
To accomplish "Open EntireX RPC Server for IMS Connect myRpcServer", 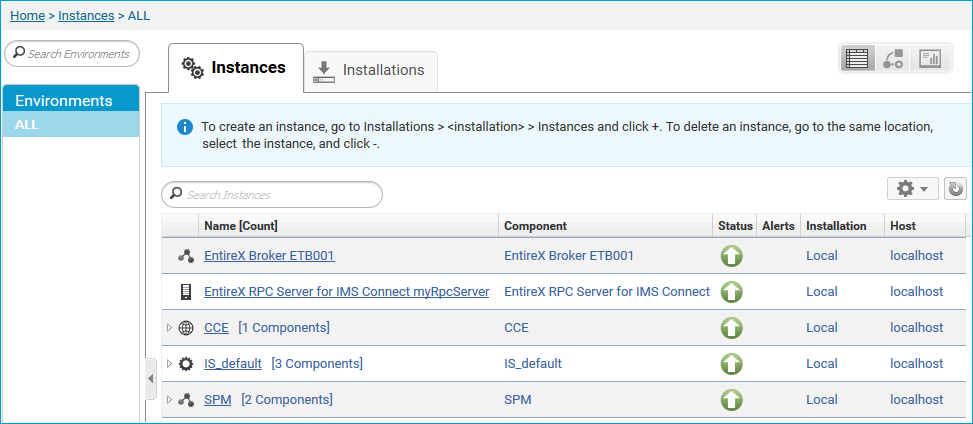I will pos(346,292).
